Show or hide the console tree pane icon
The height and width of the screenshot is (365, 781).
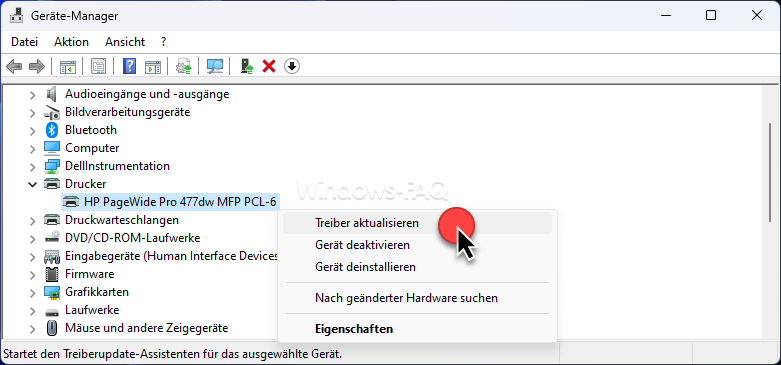click(67, 66)
